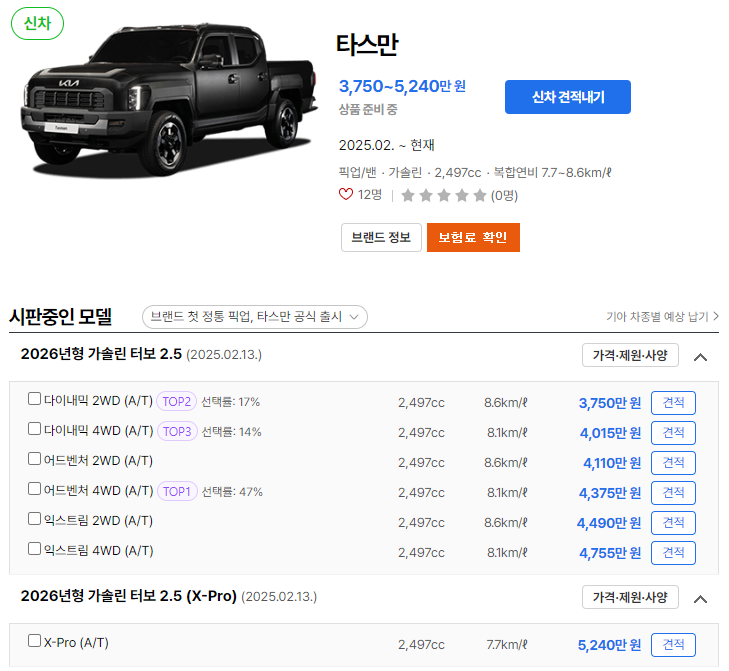Click the 상품 준비 중 status text
The width and height of the screenshot is (729, 671).
pos(368,110)
